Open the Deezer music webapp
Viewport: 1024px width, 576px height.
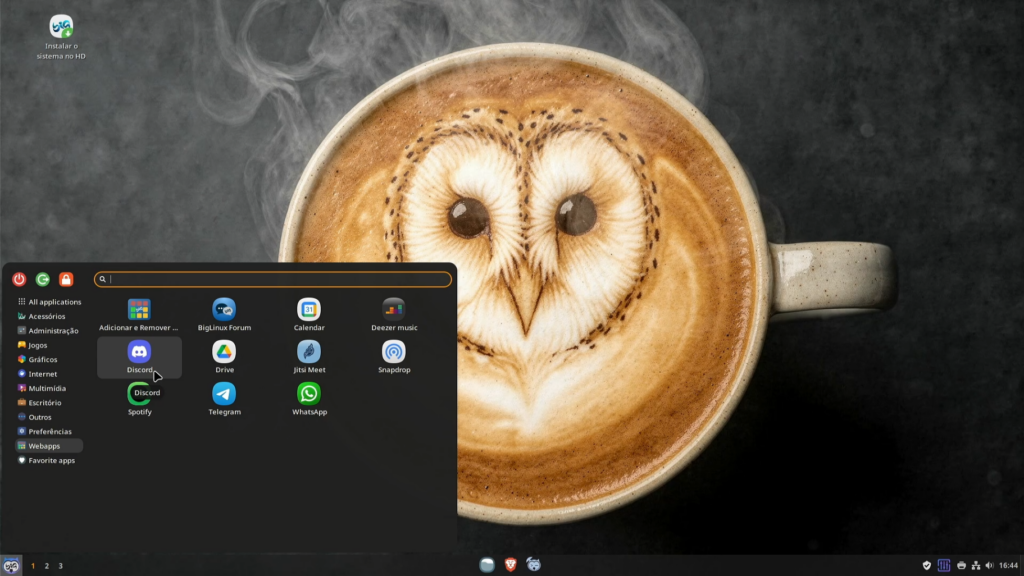click(x=394, y=310)
